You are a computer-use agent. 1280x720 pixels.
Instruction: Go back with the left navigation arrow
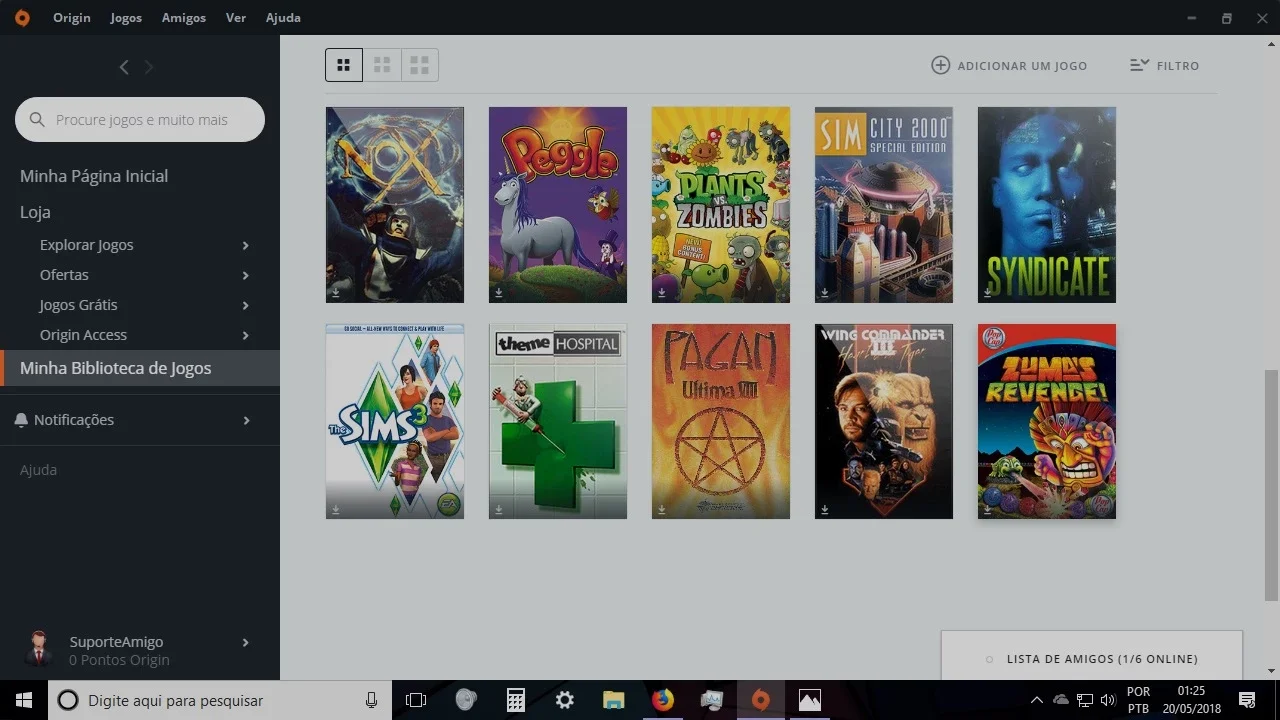tap(124, 67)
